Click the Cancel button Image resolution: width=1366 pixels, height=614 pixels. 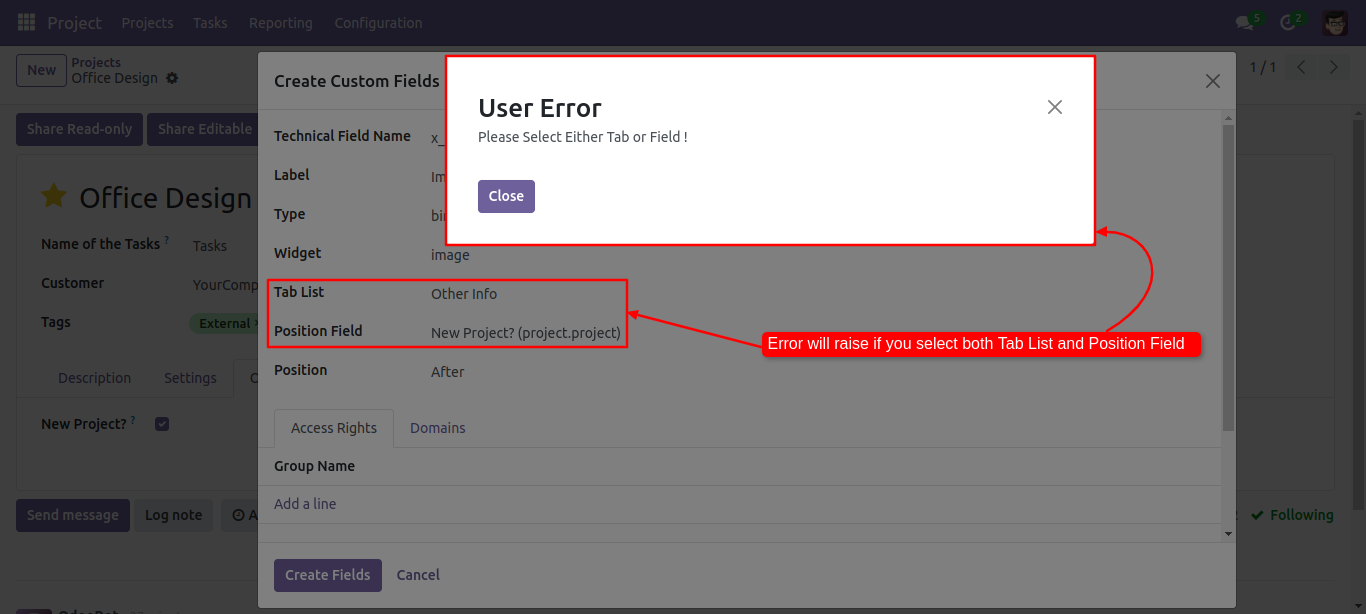[418, 575]
